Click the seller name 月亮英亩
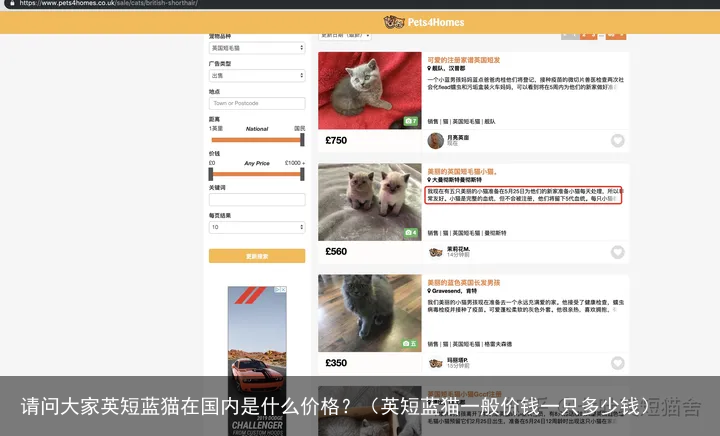Screen dimensions: 720x436 [458, 138]
